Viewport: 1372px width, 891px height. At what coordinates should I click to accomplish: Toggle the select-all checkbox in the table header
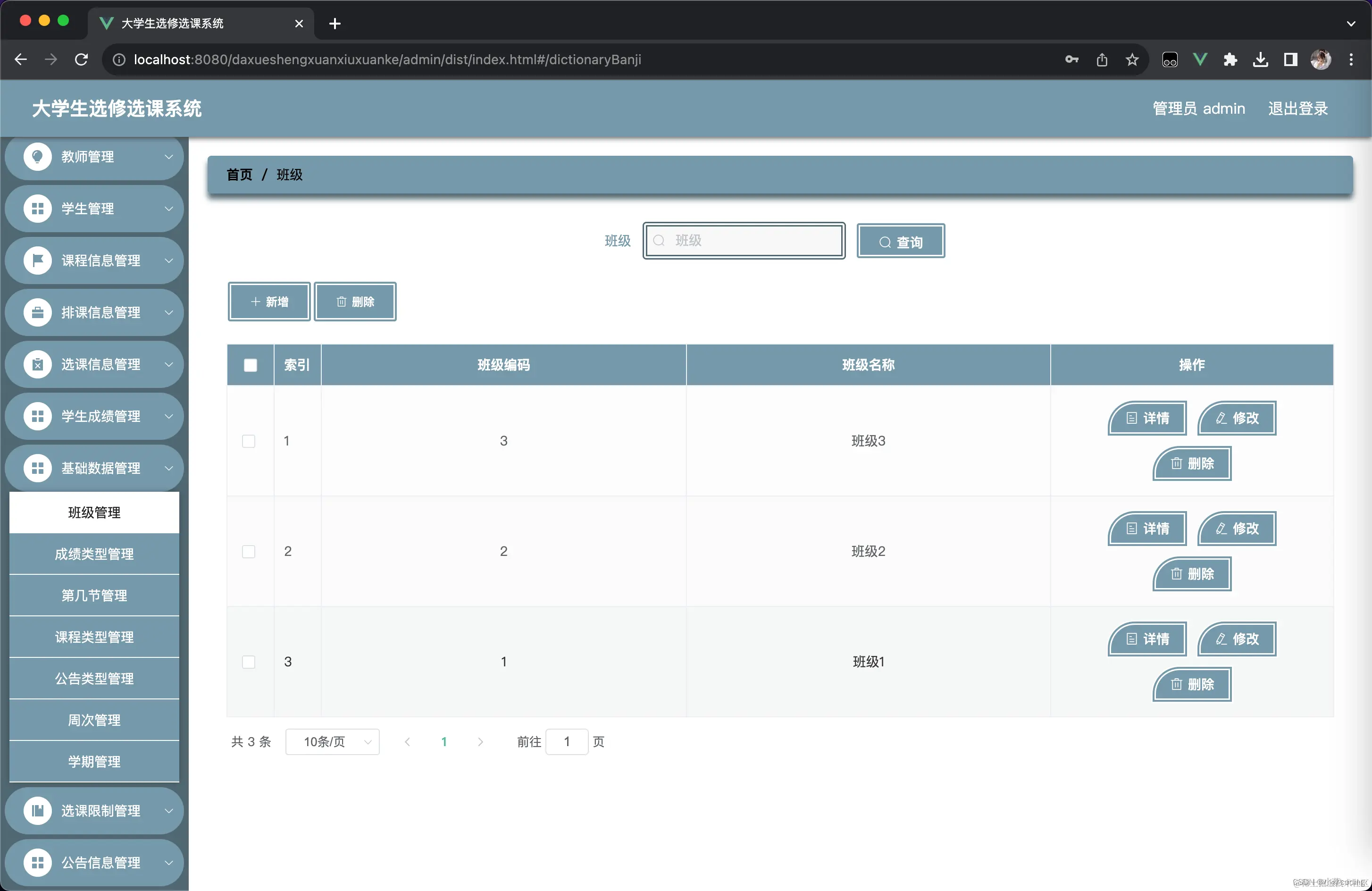(250, 365)
